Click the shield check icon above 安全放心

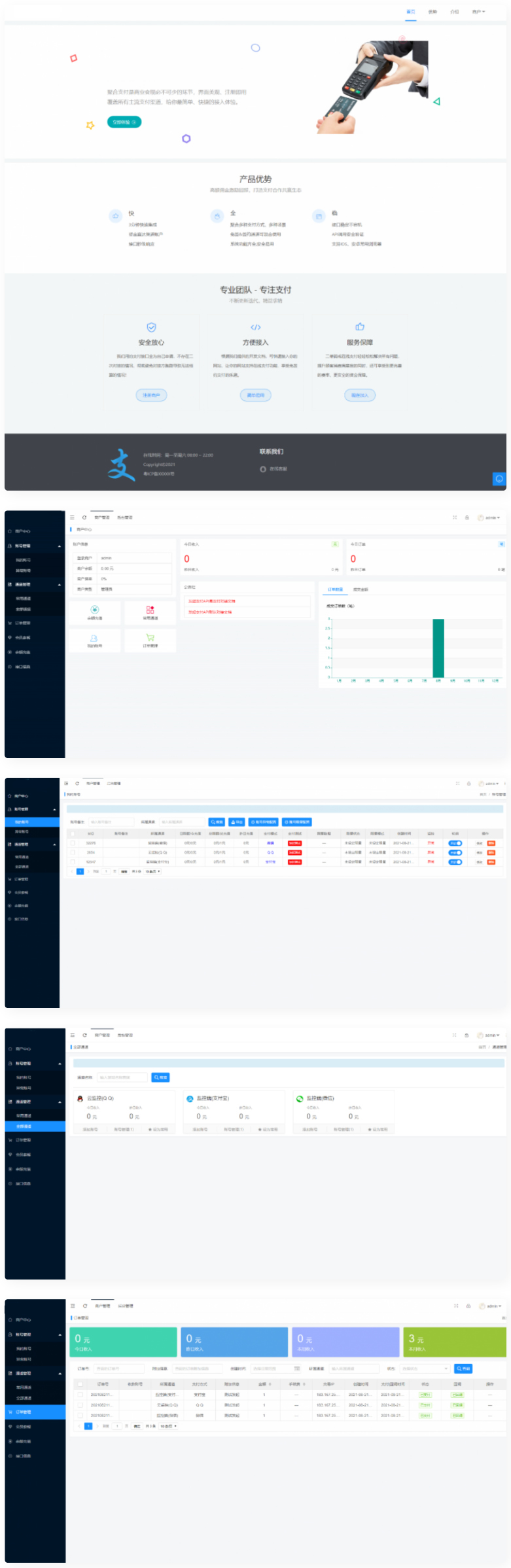tap(151, 327)
